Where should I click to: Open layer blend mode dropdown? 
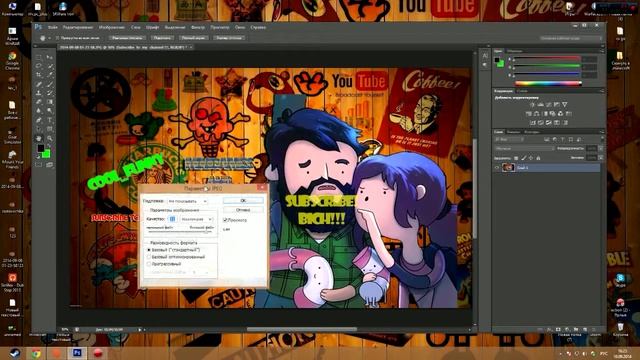click(524, 149)
